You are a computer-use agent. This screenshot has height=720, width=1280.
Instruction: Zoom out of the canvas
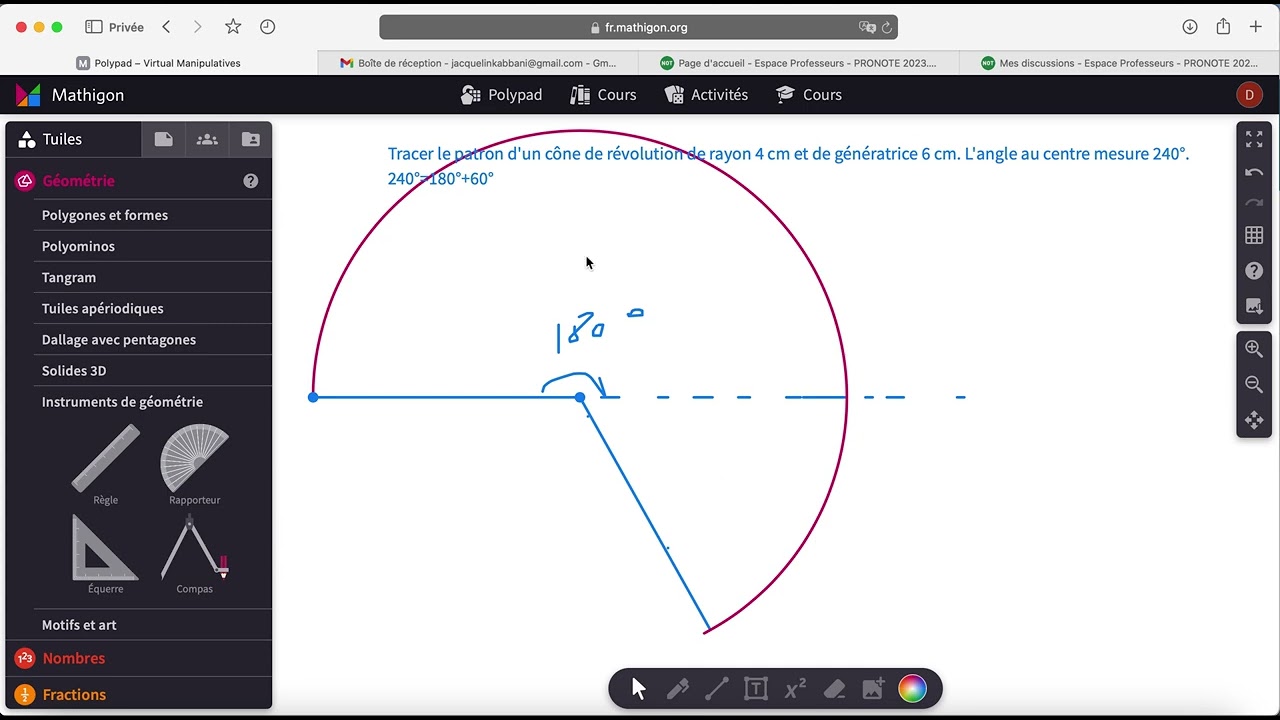(x=1254, y=384)
